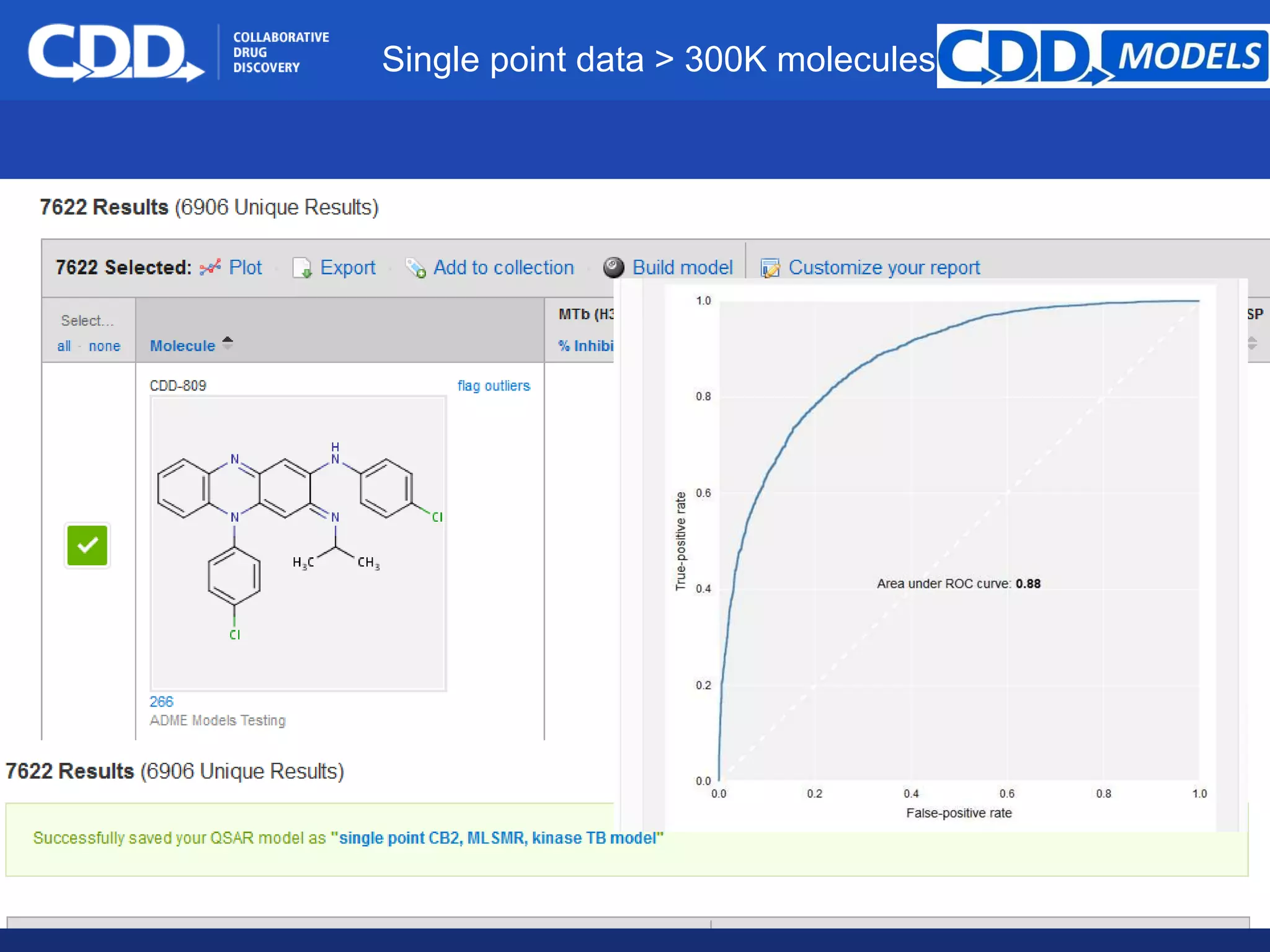Viewport: 1270px width, 952px height.
Task: Open the Plot link
Action: click(246, 267)
